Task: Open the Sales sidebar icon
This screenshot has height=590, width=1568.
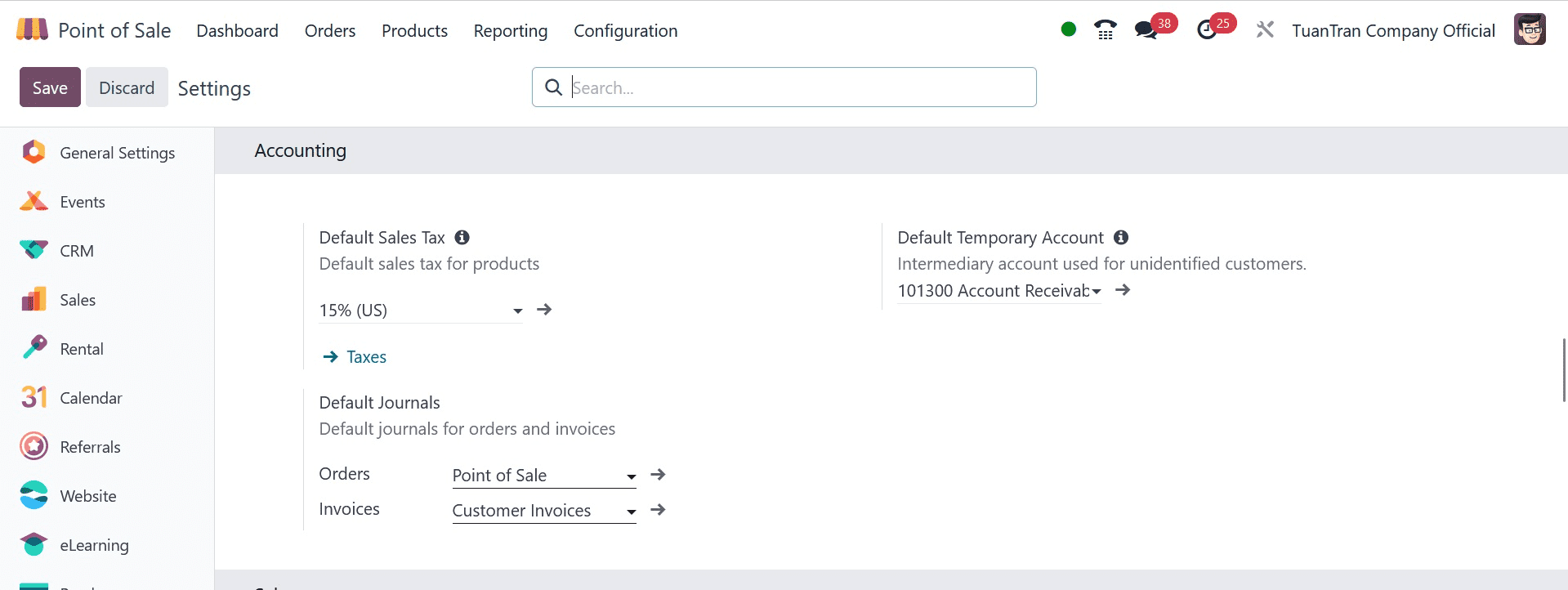Action: tap(34, 299)
